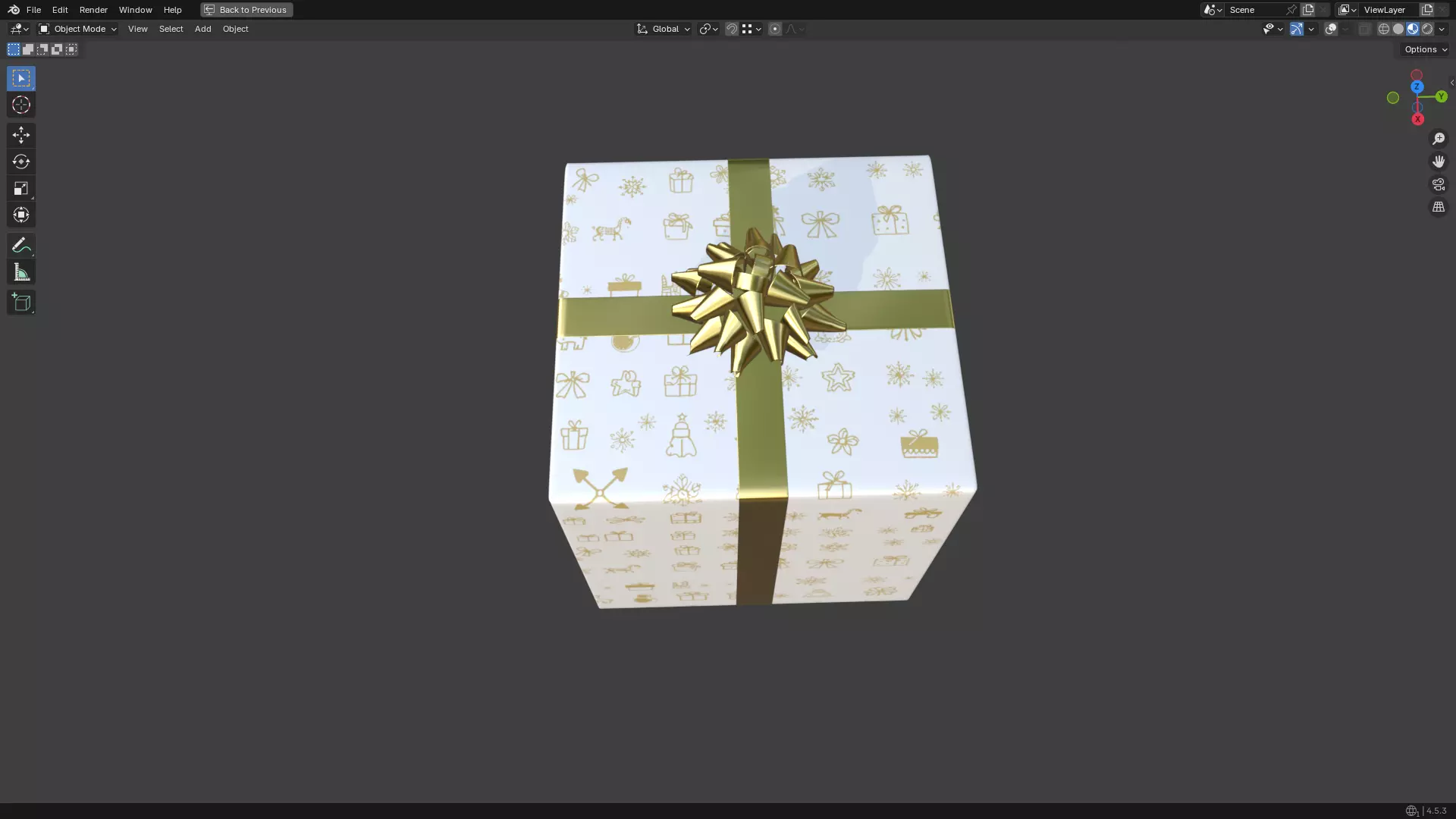Open the status bar language/network icon
The image size is (1456, 819).
pyautogui.click(x=1411, y=811)
